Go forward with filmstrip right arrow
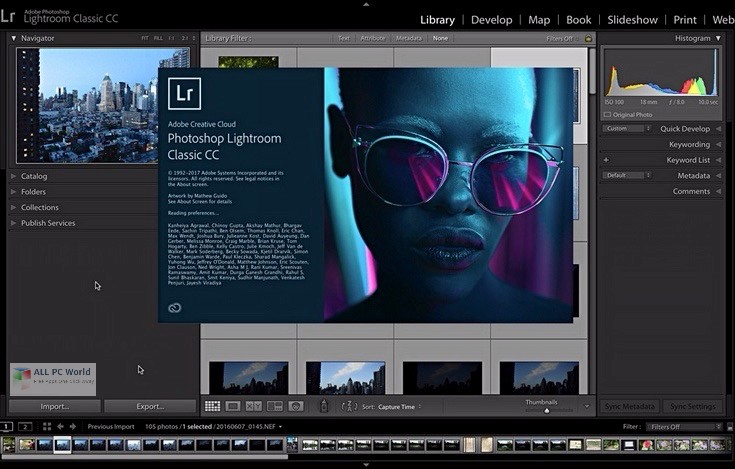Image resolution: width=735 pixels, height=469 pixels. 73,426
